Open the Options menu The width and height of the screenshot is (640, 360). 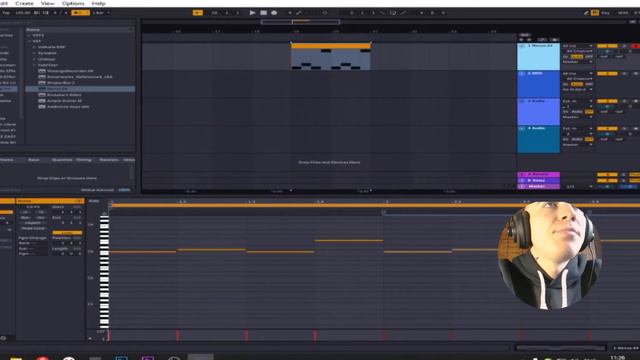click(73, 3)
